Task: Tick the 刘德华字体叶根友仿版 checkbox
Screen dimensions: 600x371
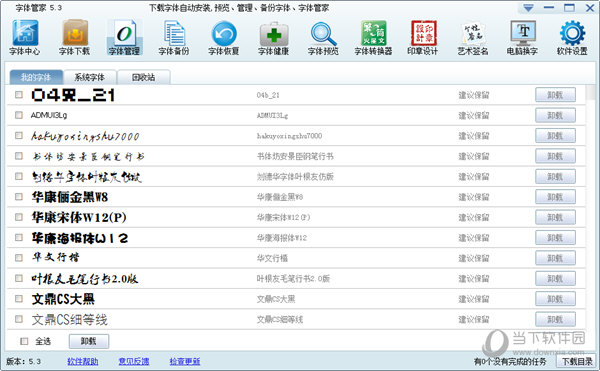Action: click(x=19, y=176)
